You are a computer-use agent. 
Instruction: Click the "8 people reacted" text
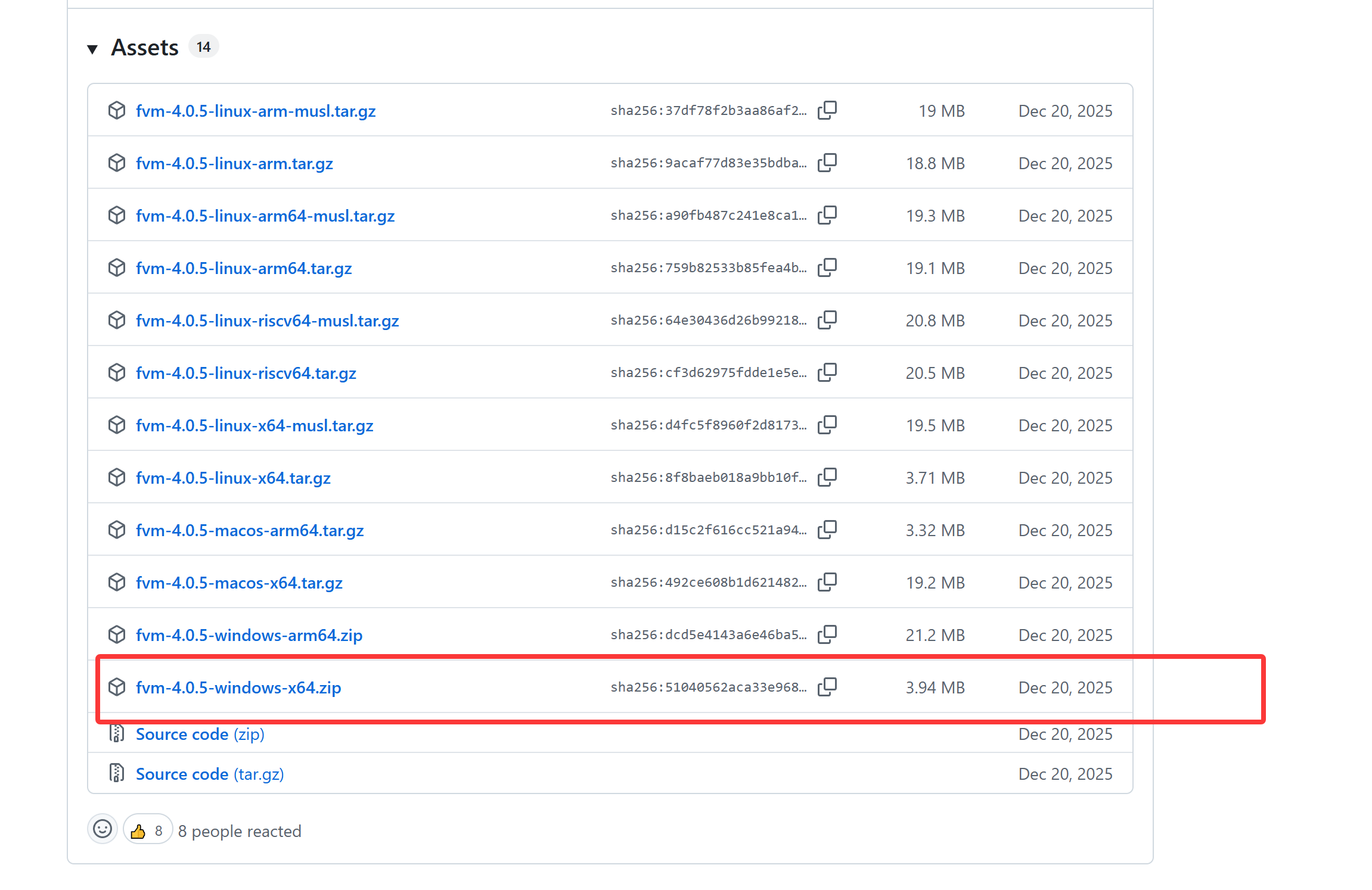click(240, 831)
